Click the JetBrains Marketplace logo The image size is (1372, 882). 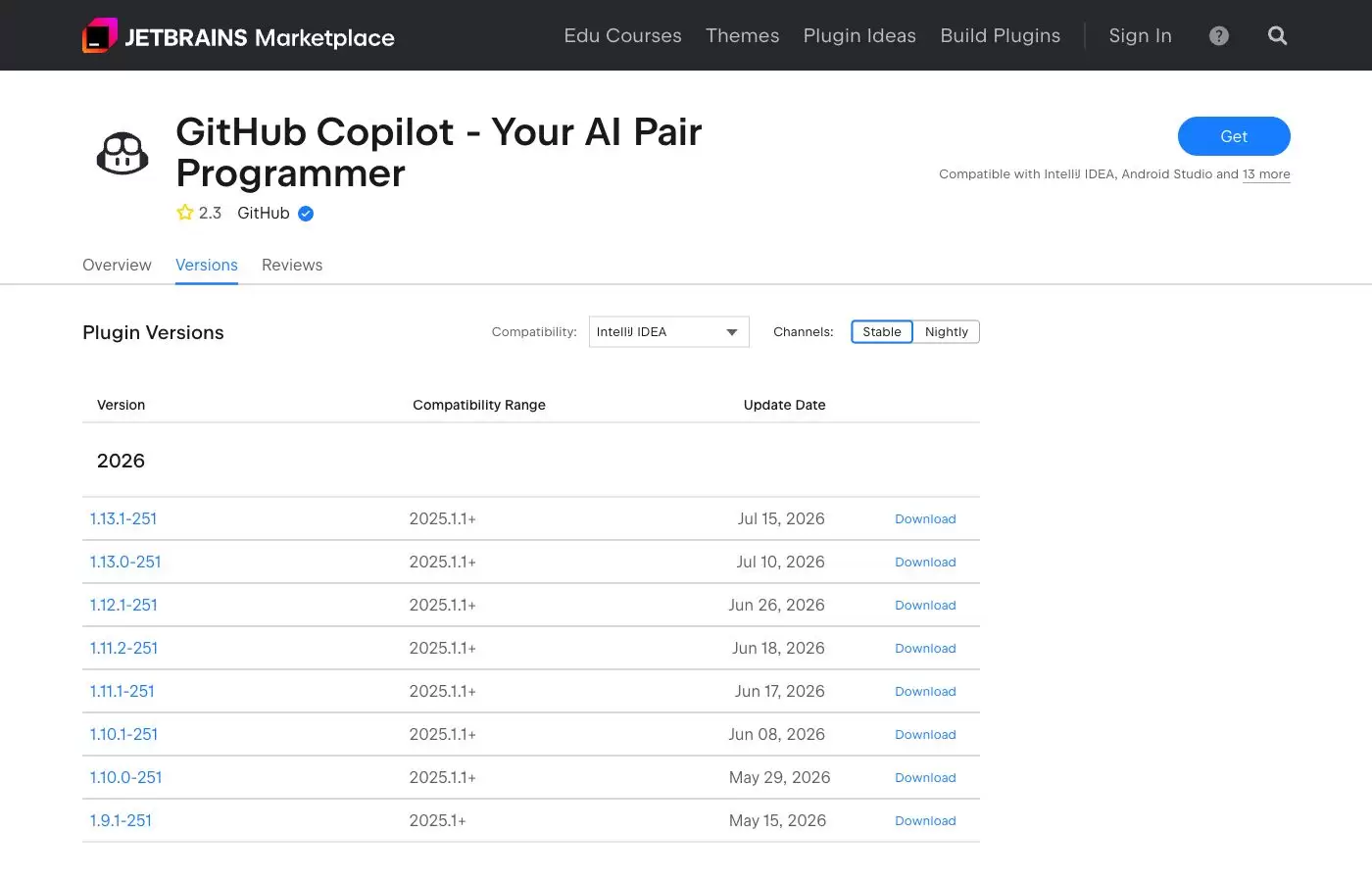click(x=238, y=36)
